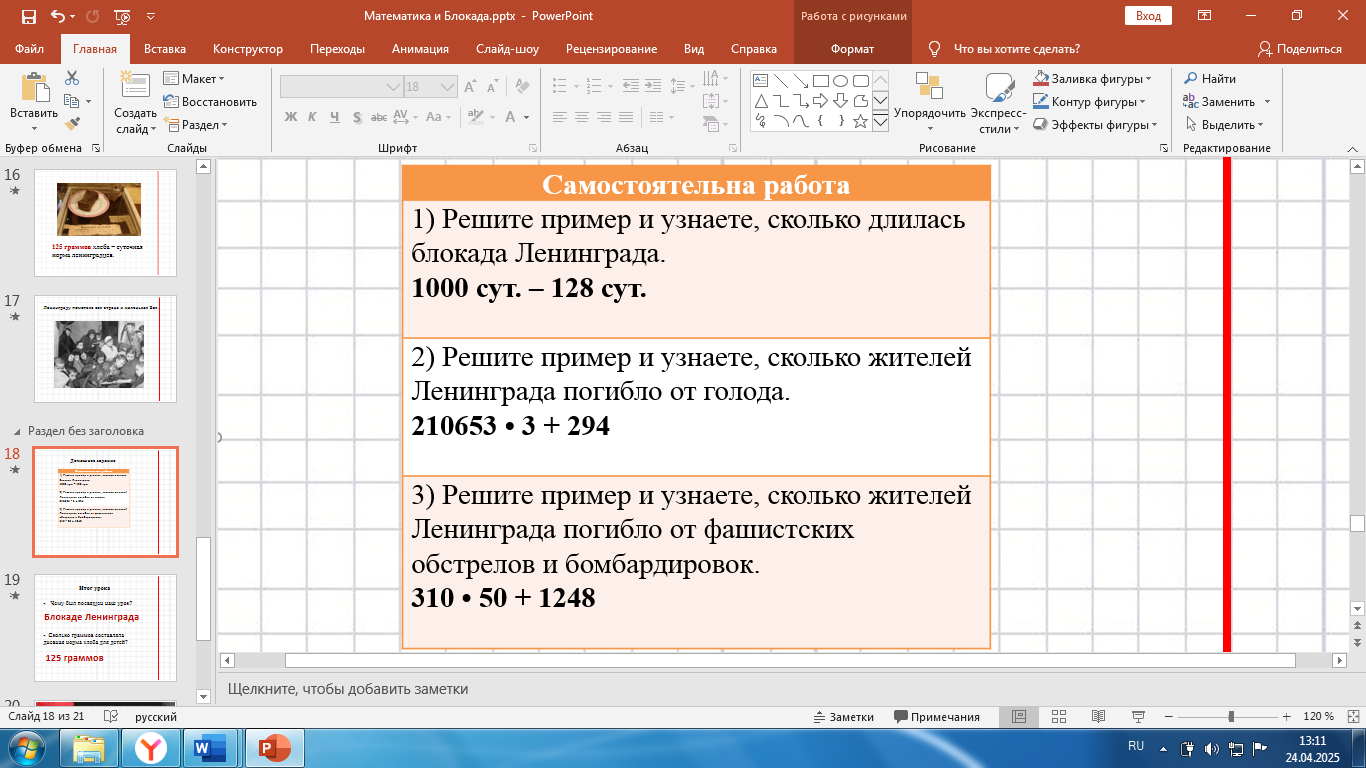Open the Файл tab
This screenshot has width=1366, height=768.
30,49
